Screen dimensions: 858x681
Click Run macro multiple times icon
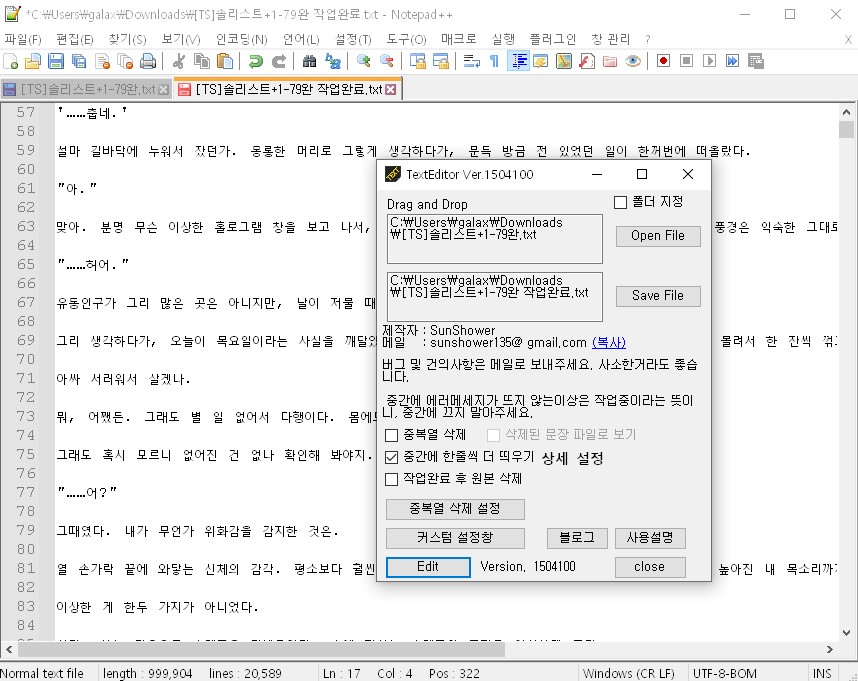point(732,61)
